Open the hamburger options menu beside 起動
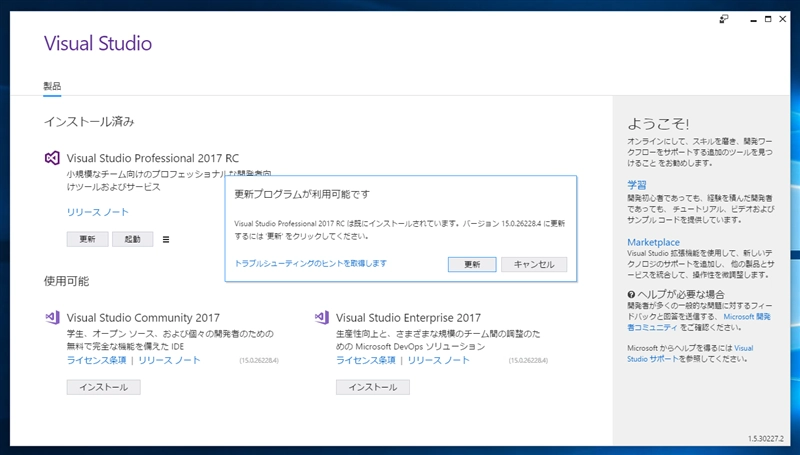This screenshot has width=800, height=455. click(x=166, y=239)
